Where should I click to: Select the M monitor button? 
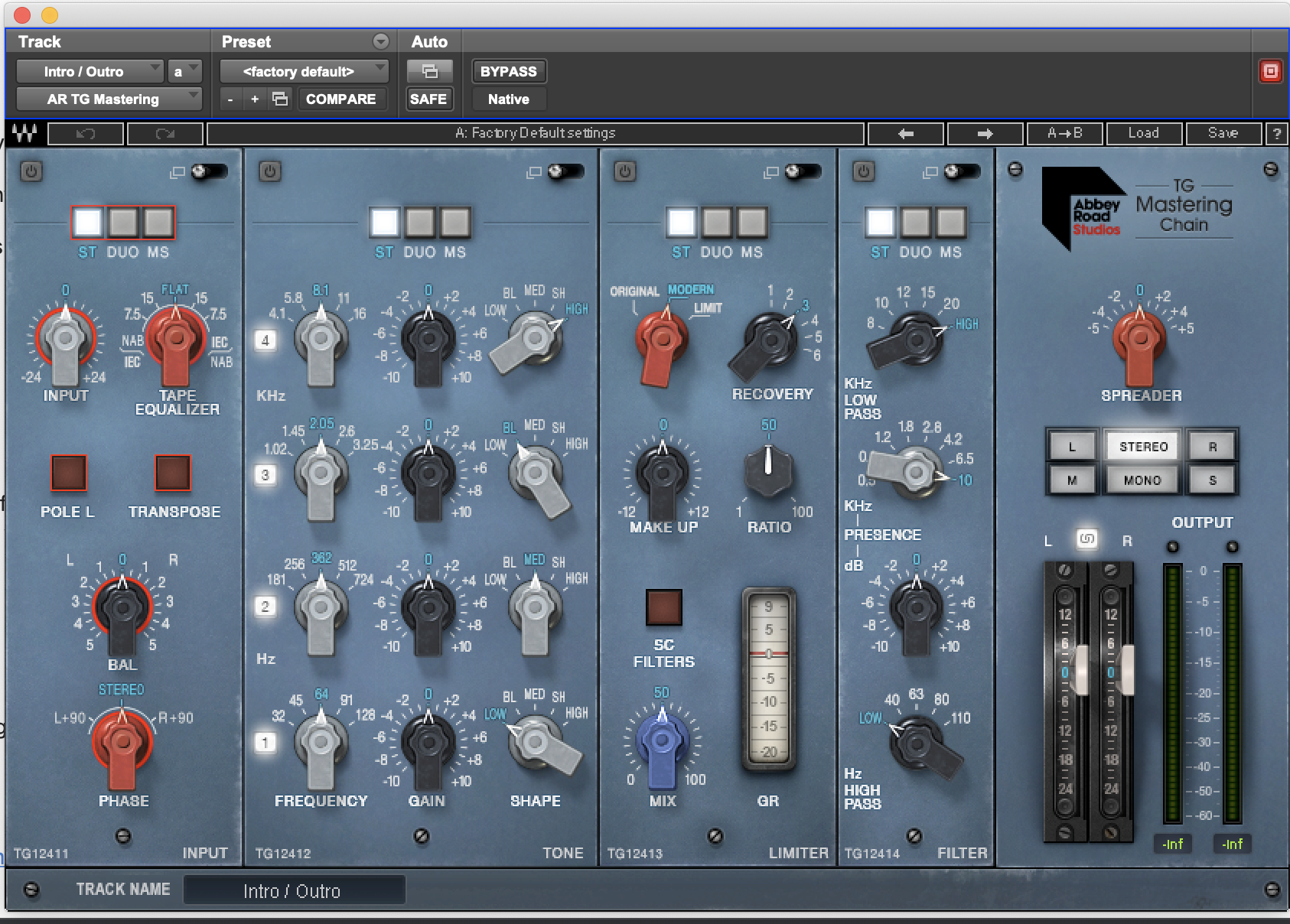(x=1071, y=480)
